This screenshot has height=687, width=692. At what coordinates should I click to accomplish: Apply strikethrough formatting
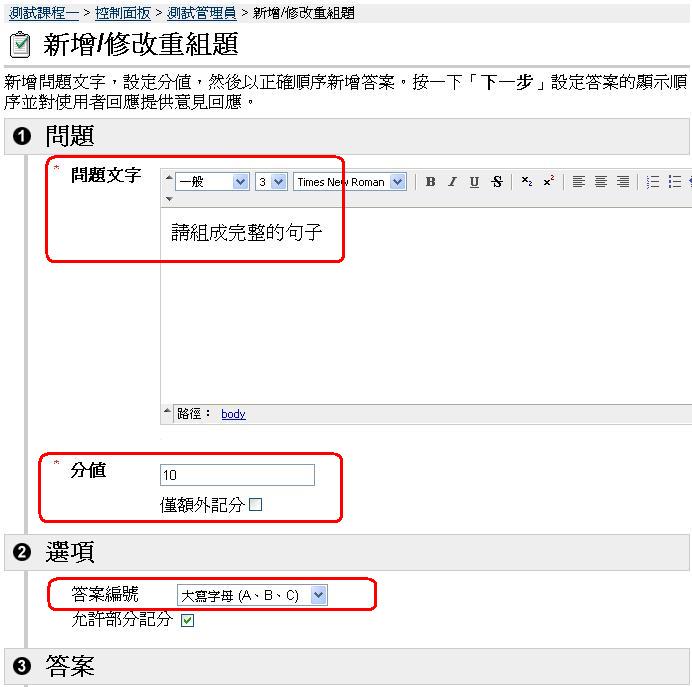tap(497, 182)
